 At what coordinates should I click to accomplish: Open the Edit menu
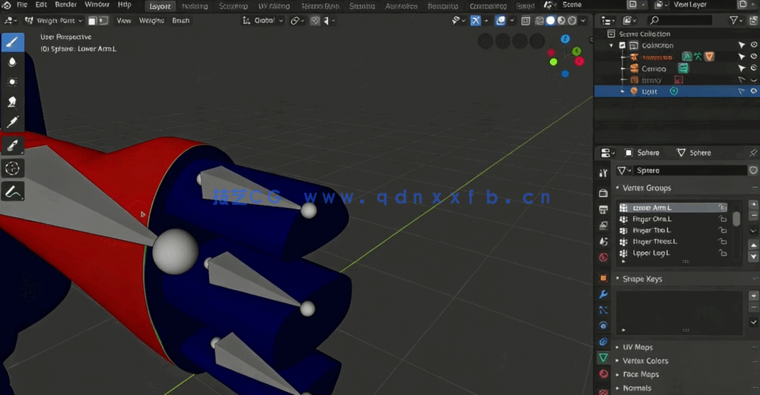point(41,5)
